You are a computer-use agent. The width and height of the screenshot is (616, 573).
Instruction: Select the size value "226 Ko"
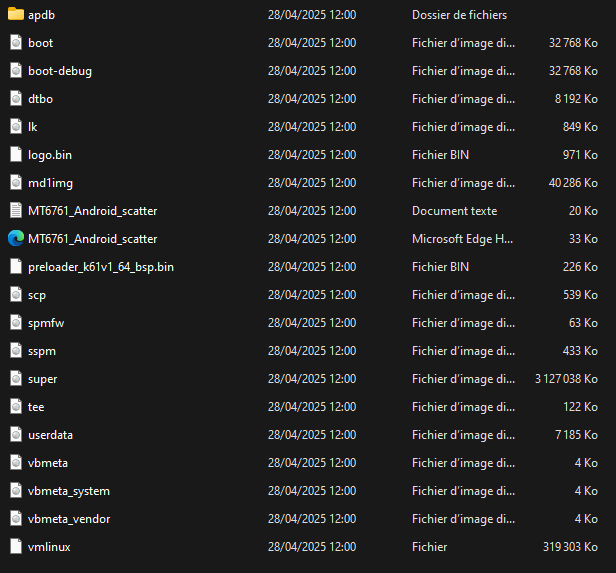point(580,267)
